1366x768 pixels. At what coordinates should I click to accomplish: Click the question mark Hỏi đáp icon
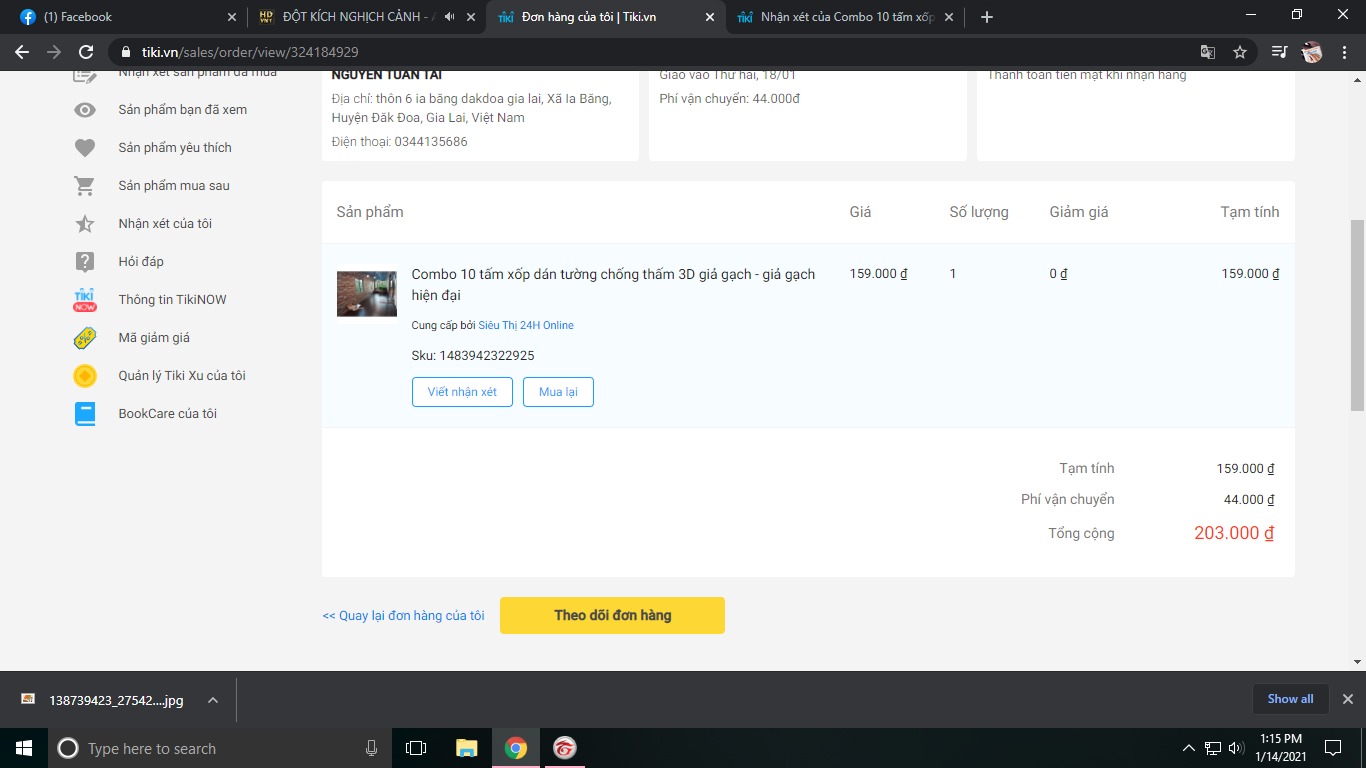click(85, 262)
